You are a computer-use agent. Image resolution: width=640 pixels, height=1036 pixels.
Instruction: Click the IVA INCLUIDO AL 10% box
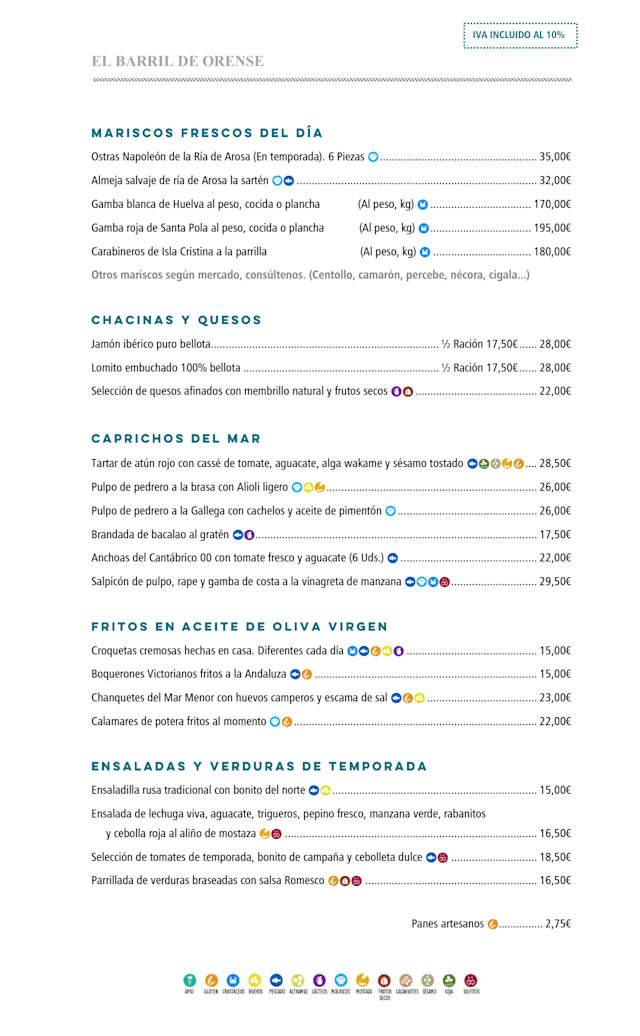coord(520,35)
